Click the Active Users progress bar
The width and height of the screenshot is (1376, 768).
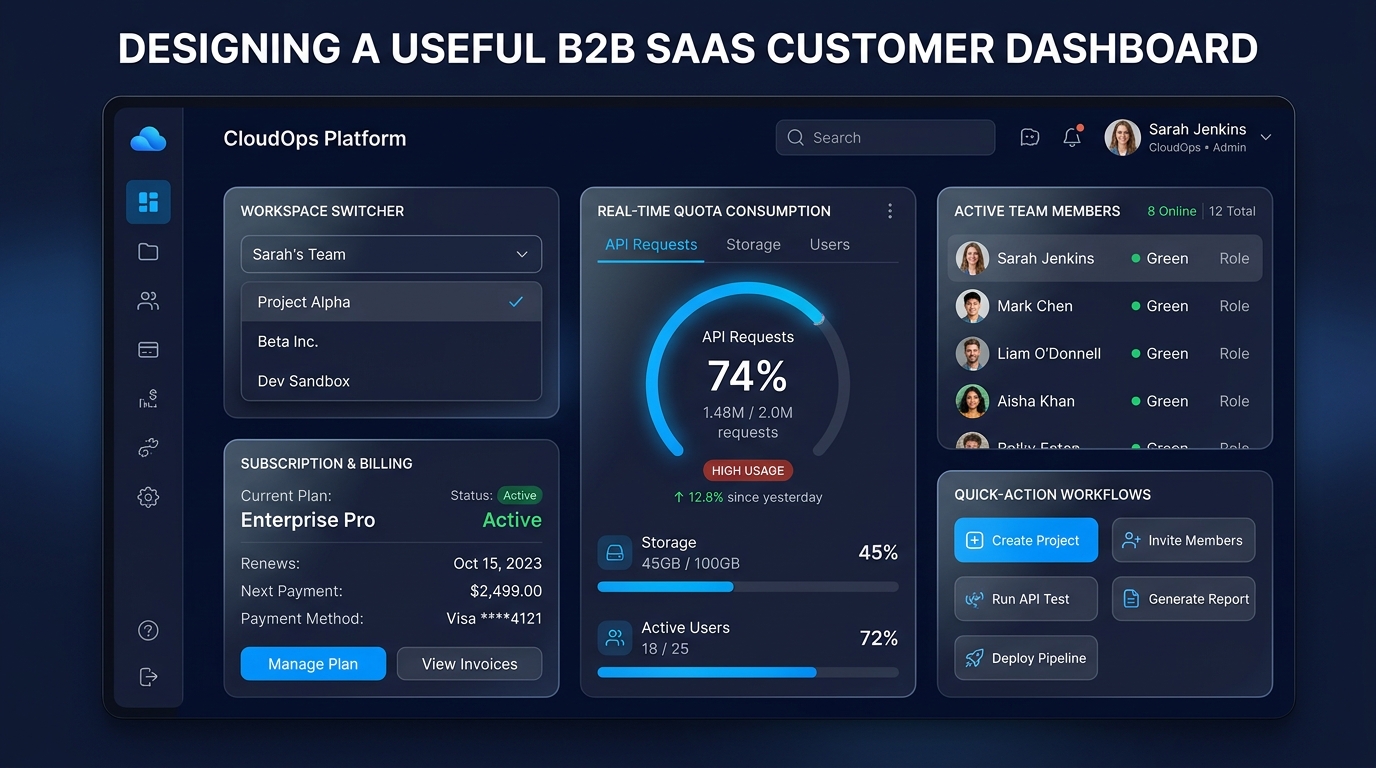[x=748, y=673]
